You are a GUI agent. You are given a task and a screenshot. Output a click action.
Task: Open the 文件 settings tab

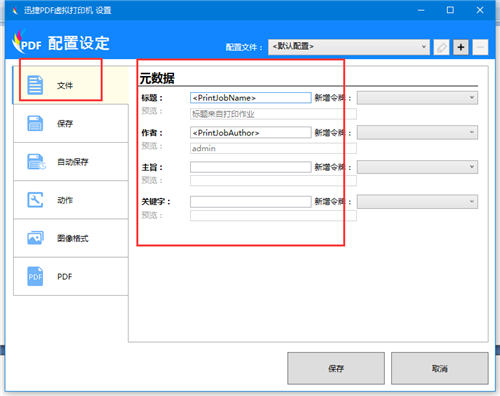coord(71,85)
